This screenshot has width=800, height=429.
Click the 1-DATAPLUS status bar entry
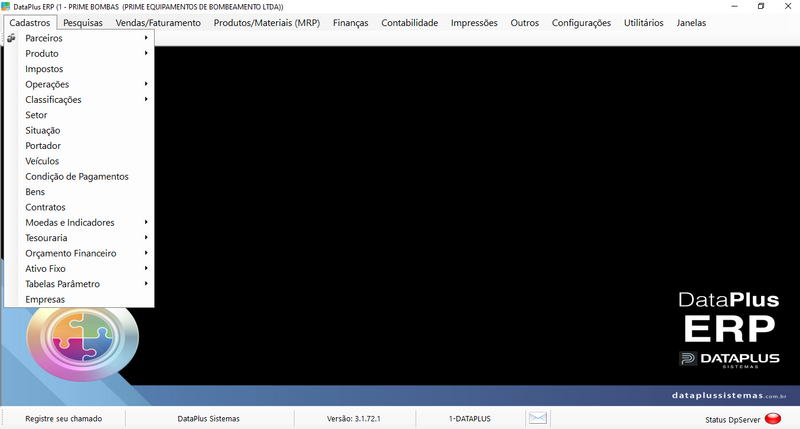point(470,419)
